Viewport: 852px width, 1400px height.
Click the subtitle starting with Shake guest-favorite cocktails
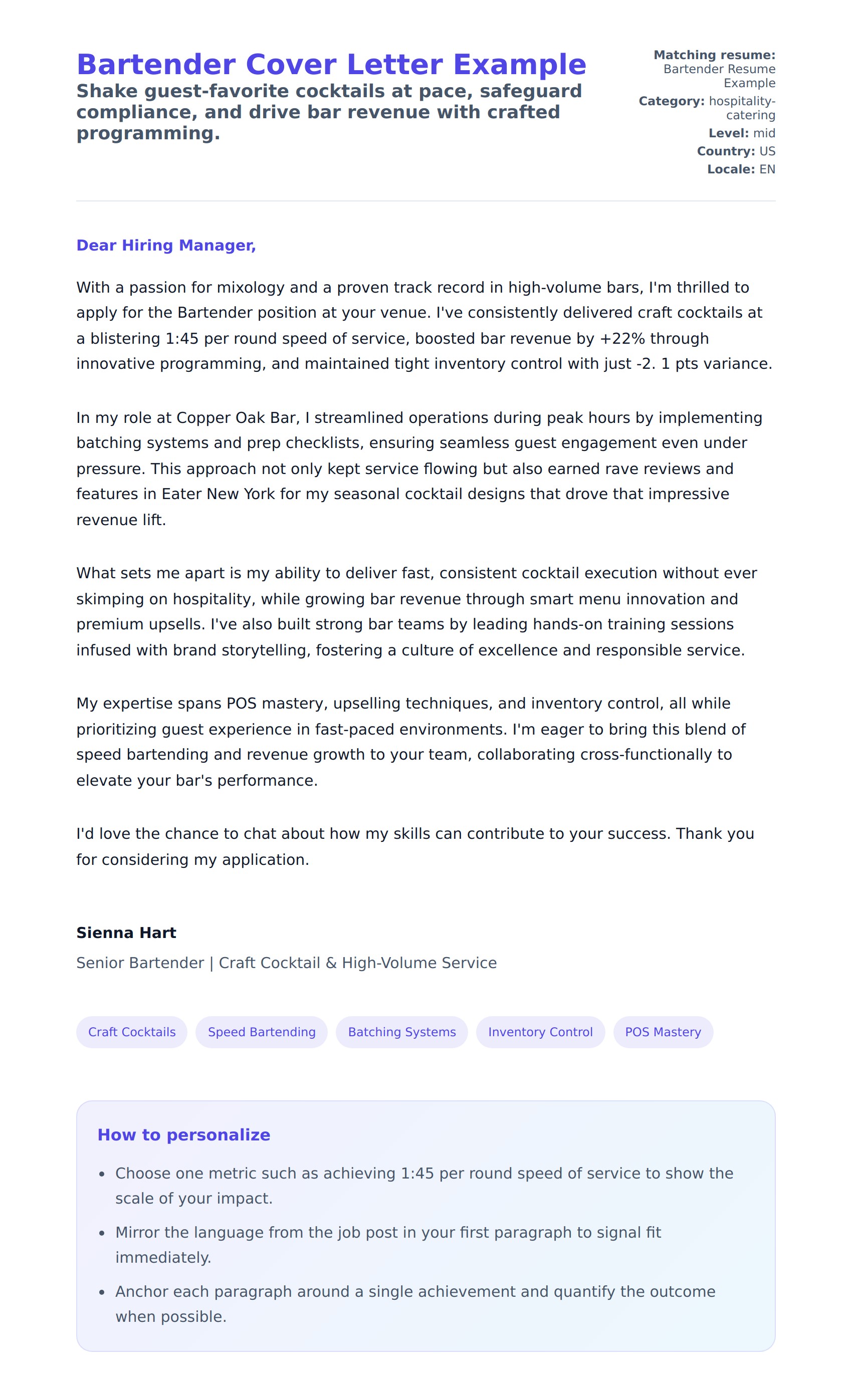[329, 112]
